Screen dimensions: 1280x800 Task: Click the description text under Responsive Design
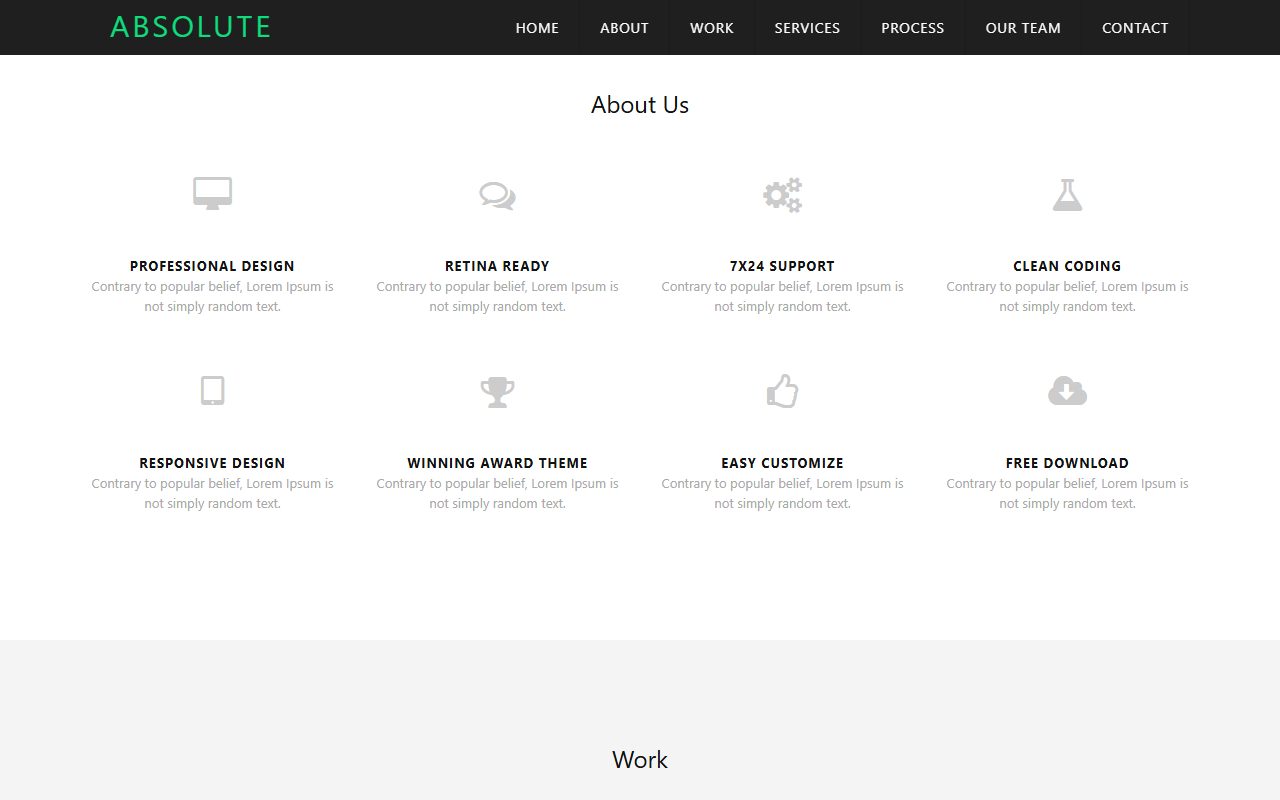[x=212, y=493]
